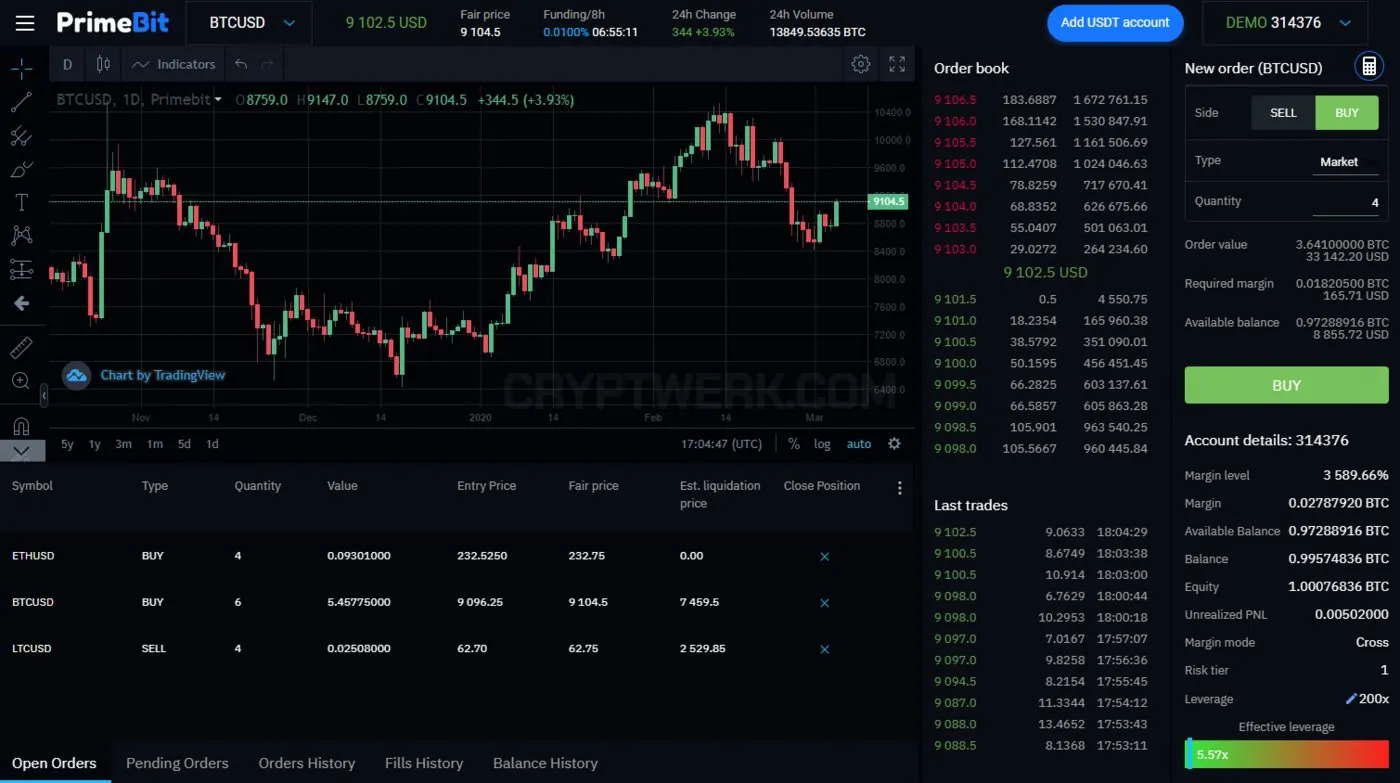Viewport: 1400px width, 783px height.
Task: Select the text annotation tool
Action: click(21, 202)
